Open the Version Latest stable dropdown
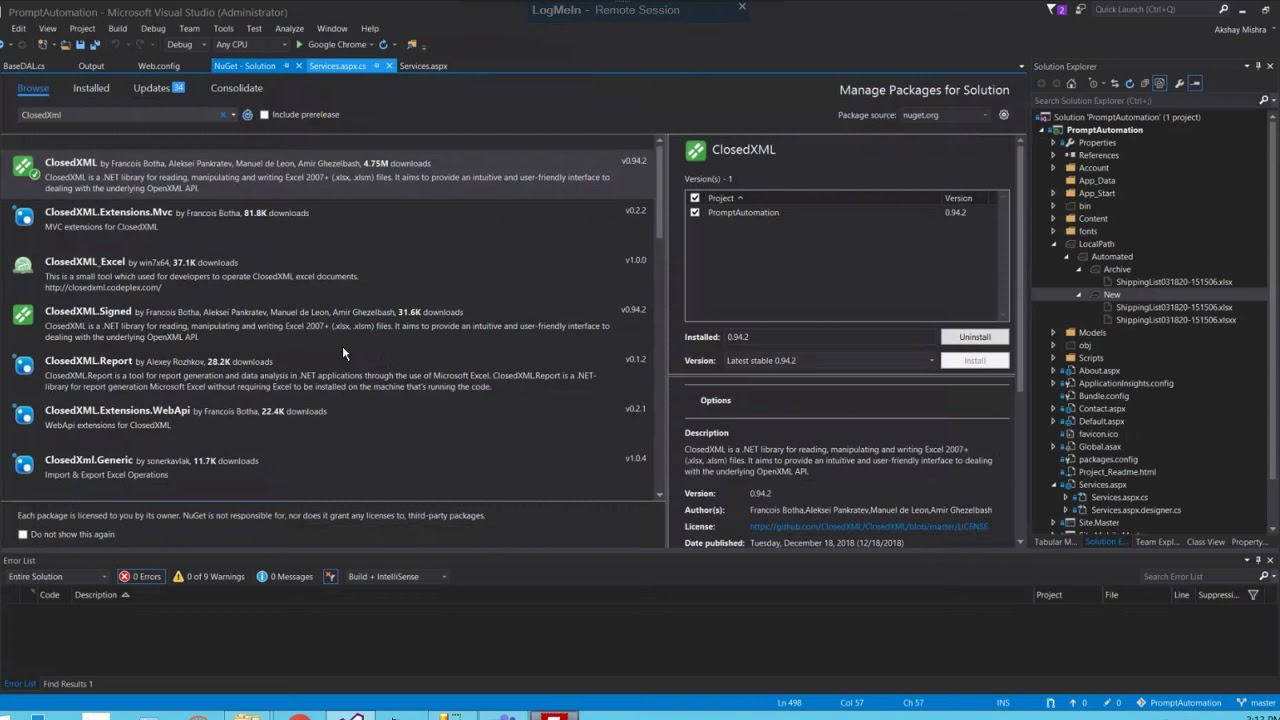This screenshot has width=1280, height=720. [830, 361]
